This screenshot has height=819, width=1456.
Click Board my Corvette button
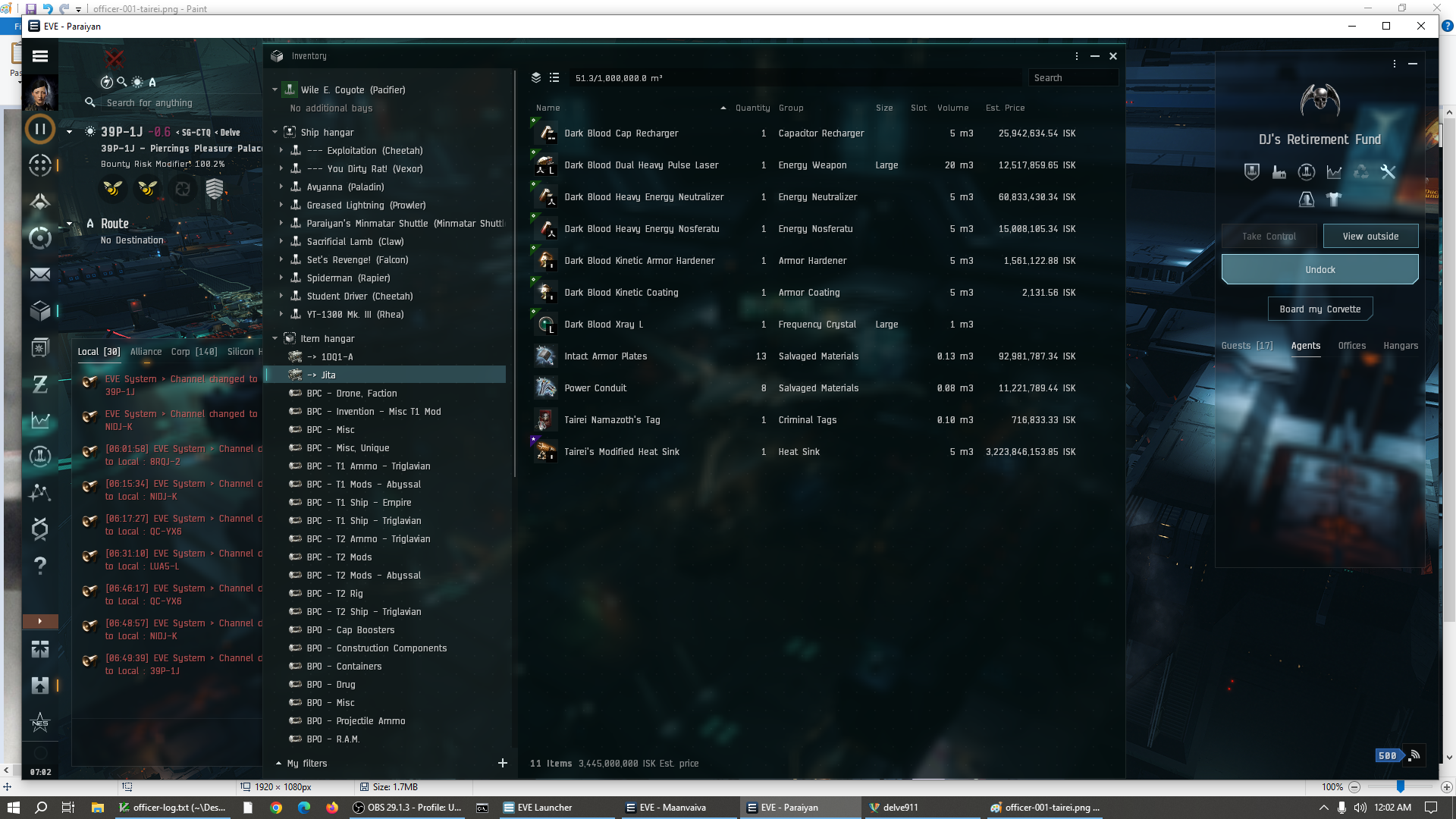[x=1320, y=309]
